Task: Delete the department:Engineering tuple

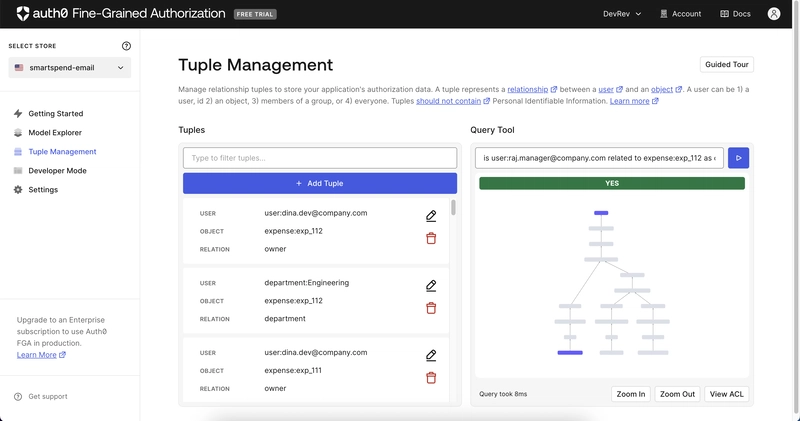Action: coord(431,308)
